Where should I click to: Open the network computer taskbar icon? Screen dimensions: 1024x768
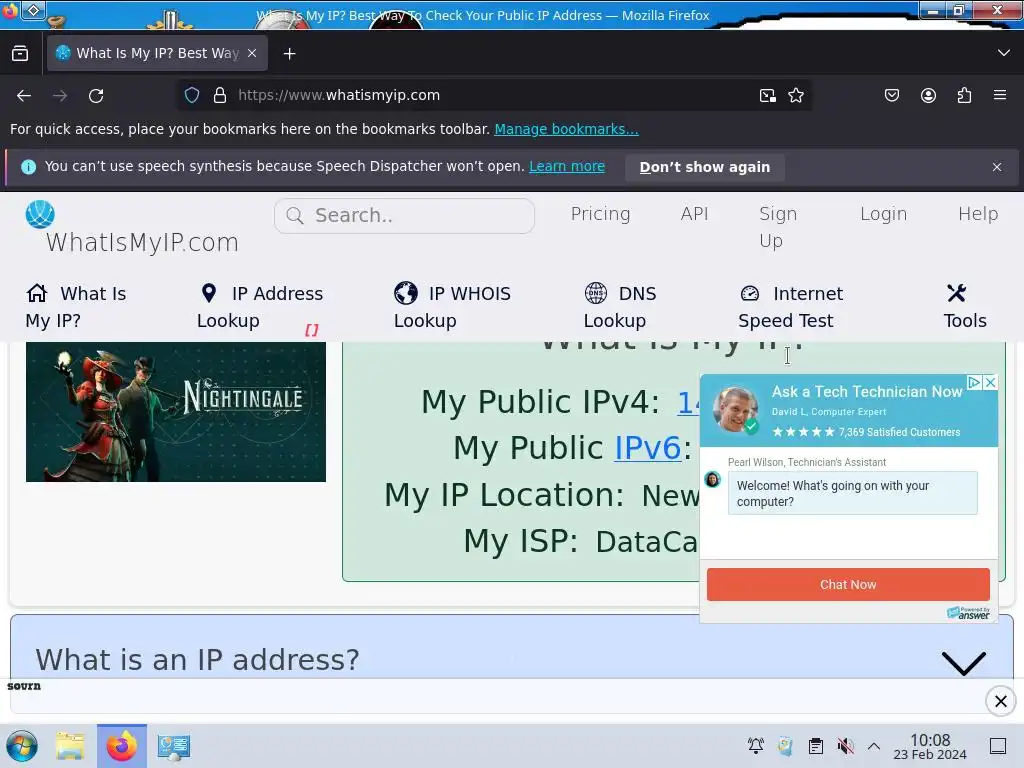174,746
